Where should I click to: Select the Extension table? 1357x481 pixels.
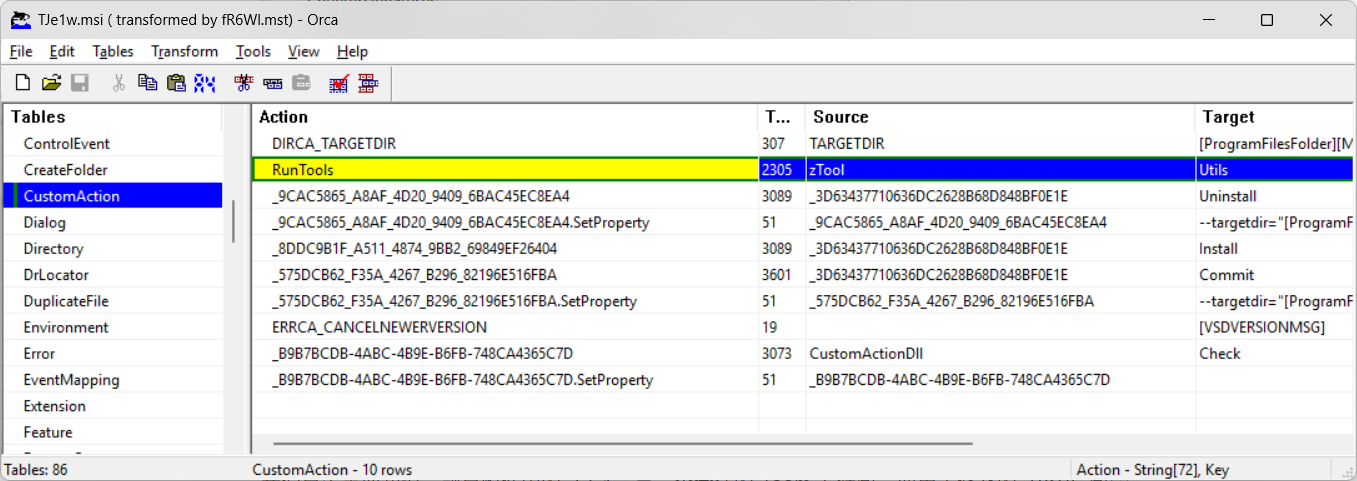(55, 406)
